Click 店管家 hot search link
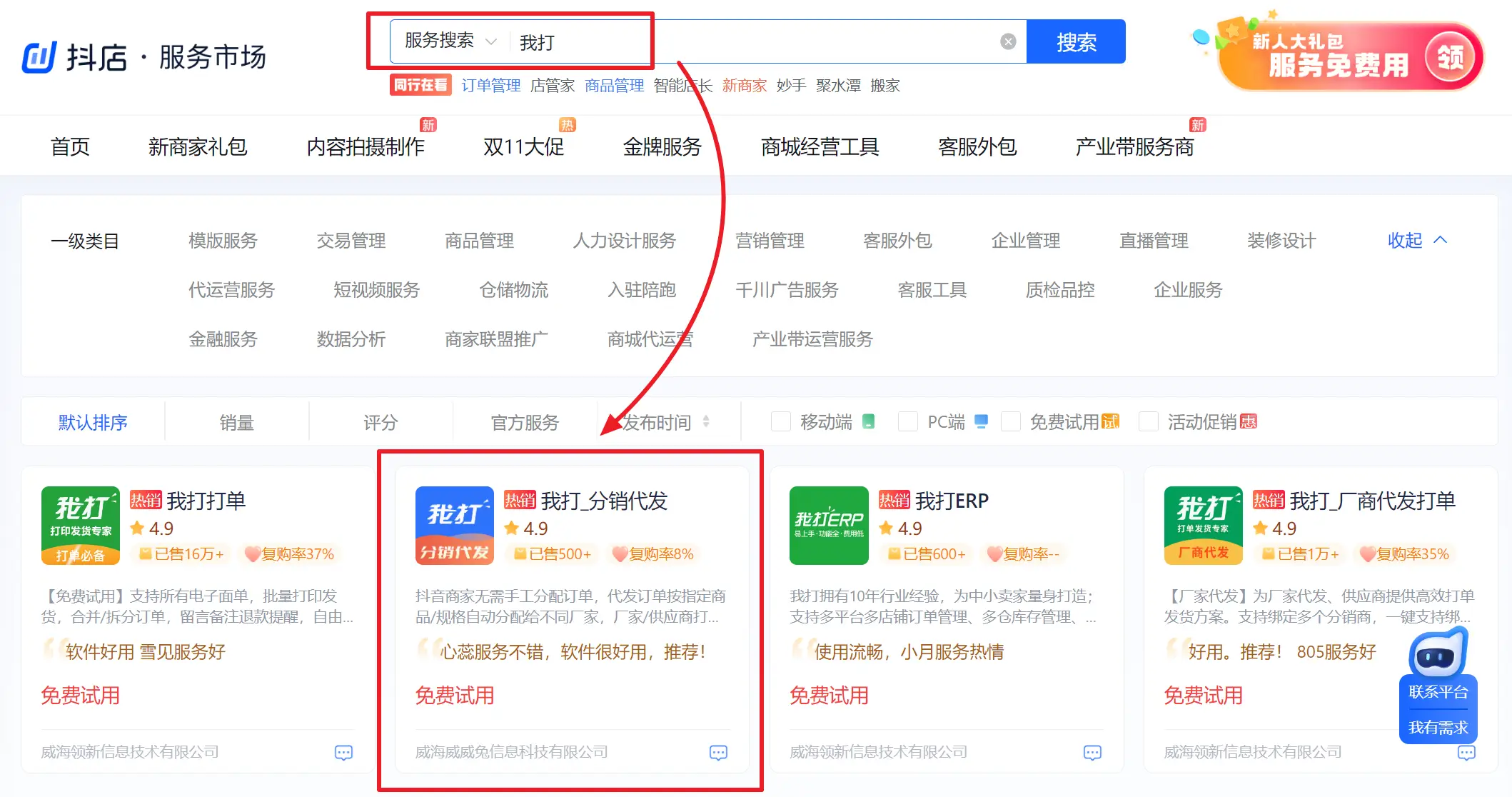This screenshot has height=797, width=1512. tap(553, 86)
